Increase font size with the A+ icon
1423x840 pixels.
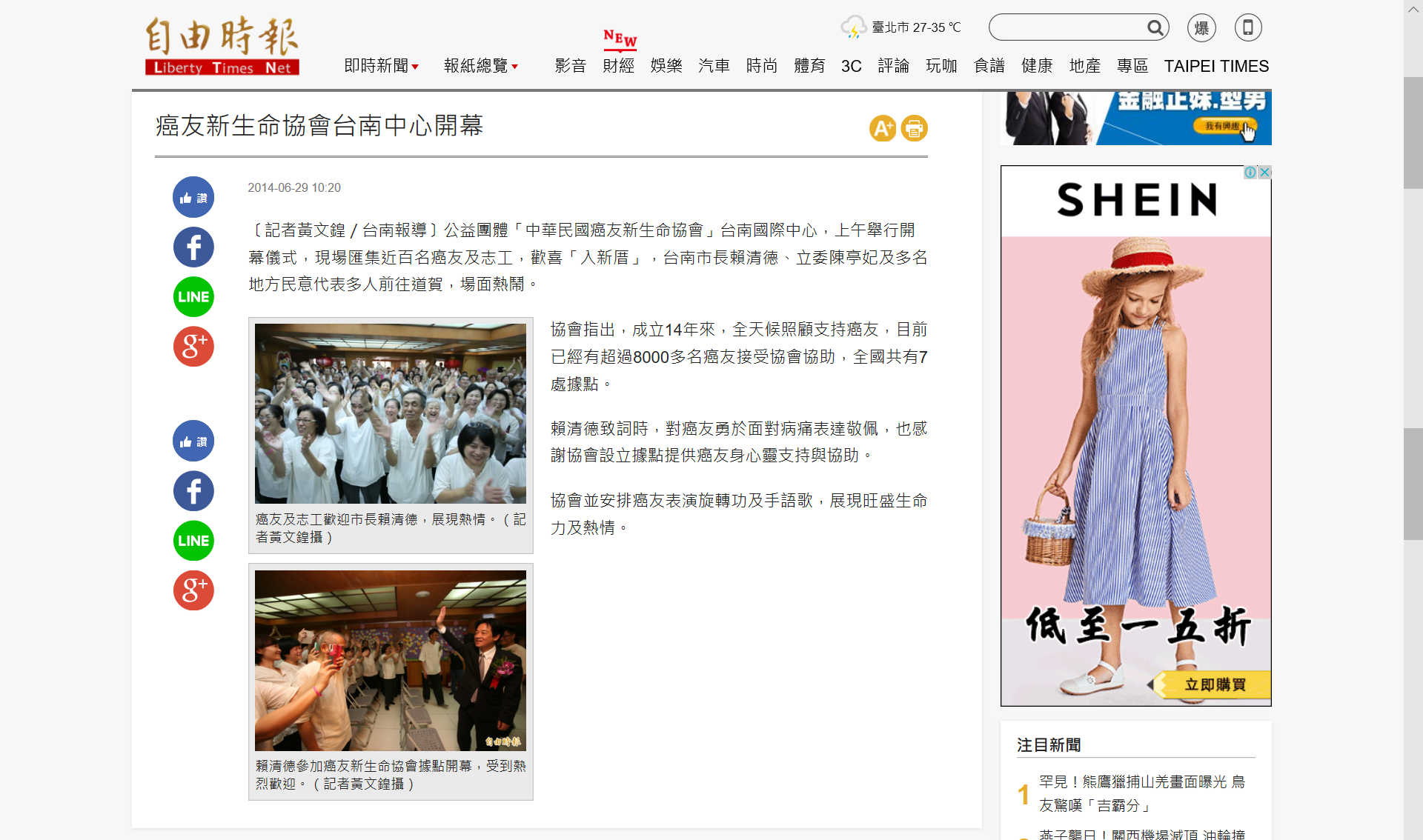point(883,128)
